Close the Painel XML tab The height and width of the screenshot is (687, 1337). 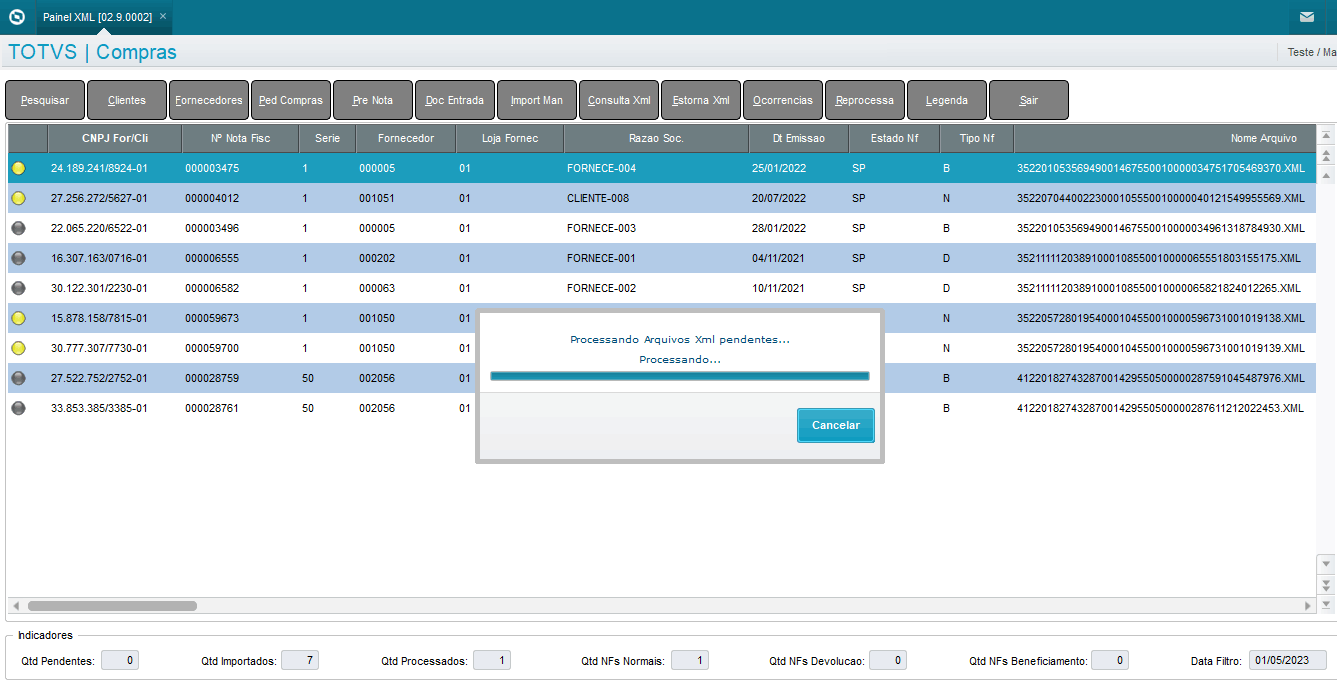163,16
